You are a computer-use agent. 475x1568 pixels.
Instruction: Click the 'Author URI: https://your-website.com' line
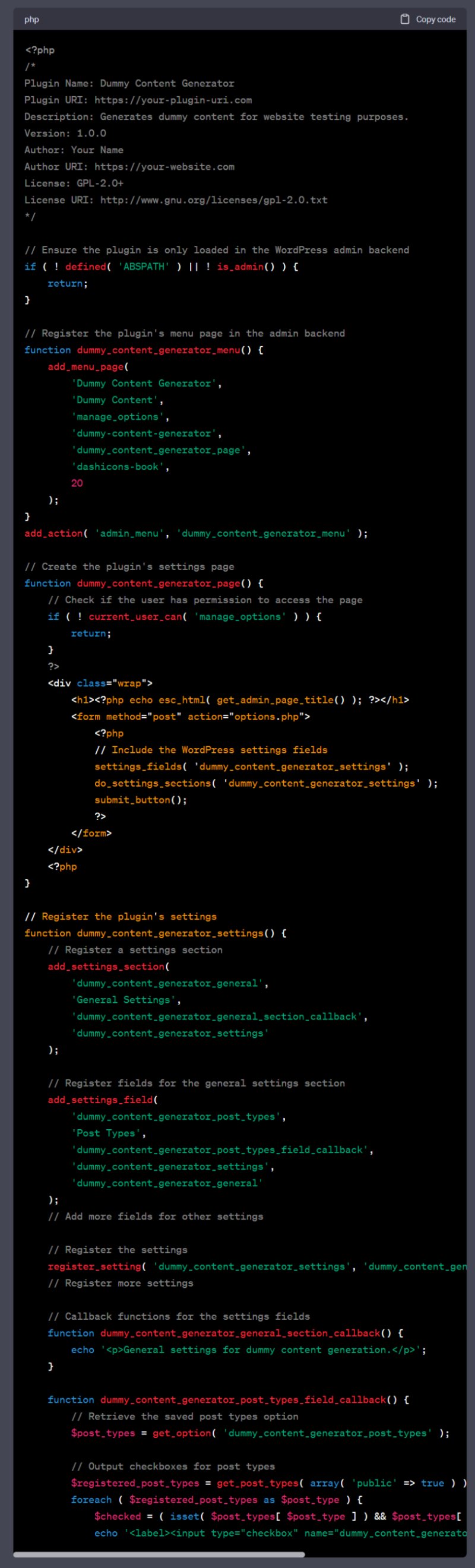coord(129,167)
